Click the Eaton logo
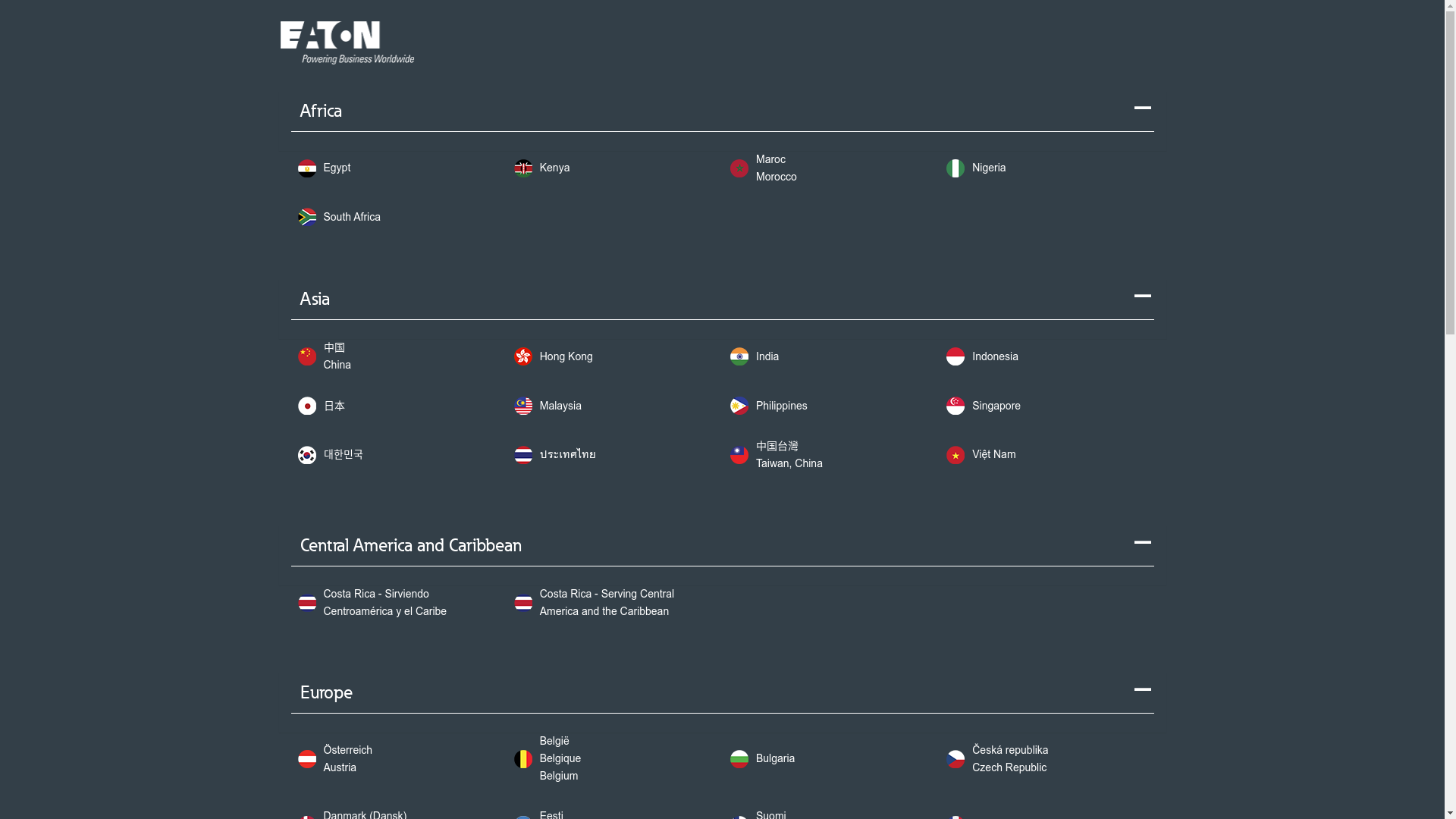The width and height of the screenshot is (1456, 819). tap(347, 42)
